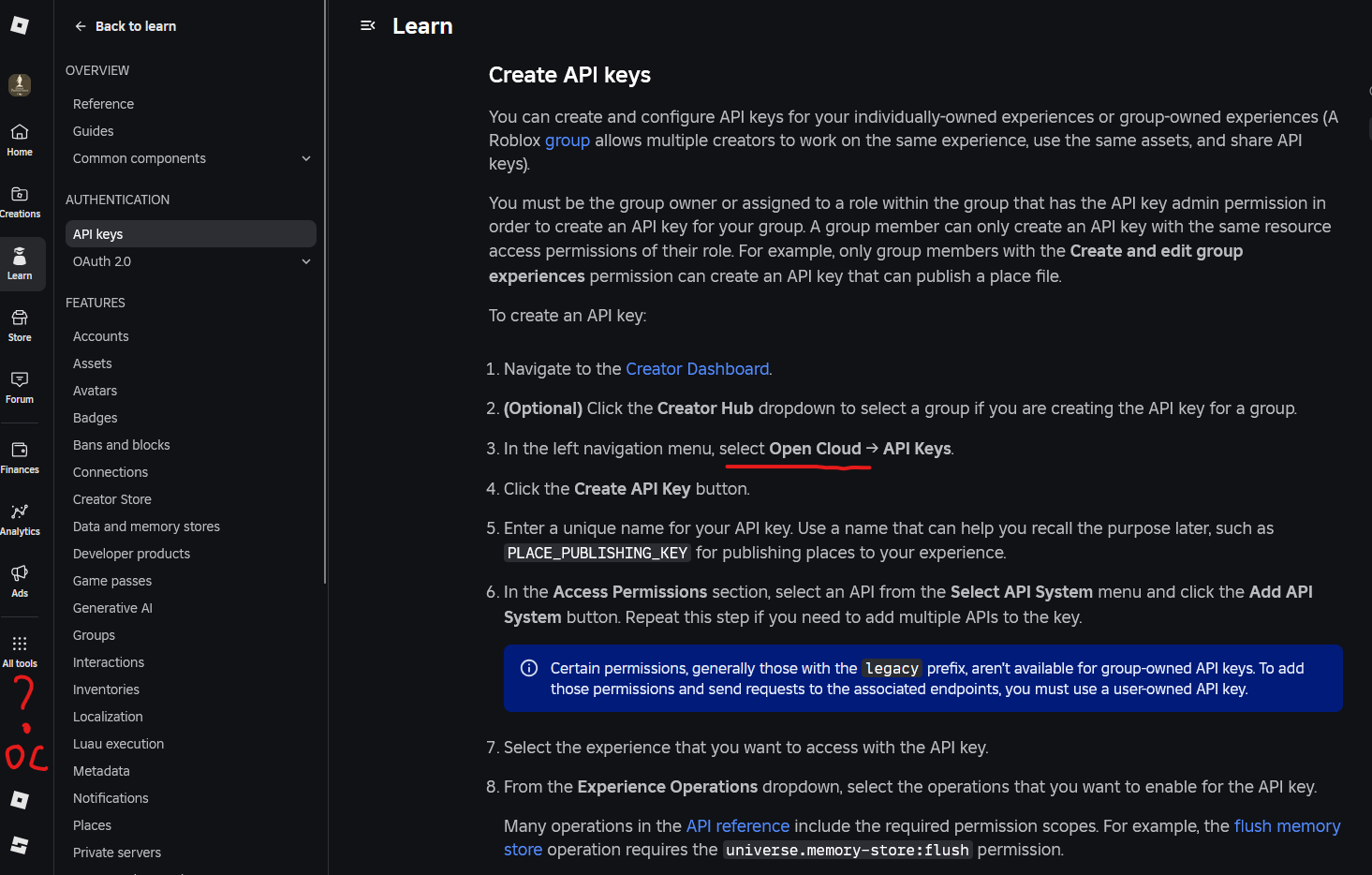1372x875 pixels.
Task: Open Data and memory stores sidebar item
Action: 146,526
